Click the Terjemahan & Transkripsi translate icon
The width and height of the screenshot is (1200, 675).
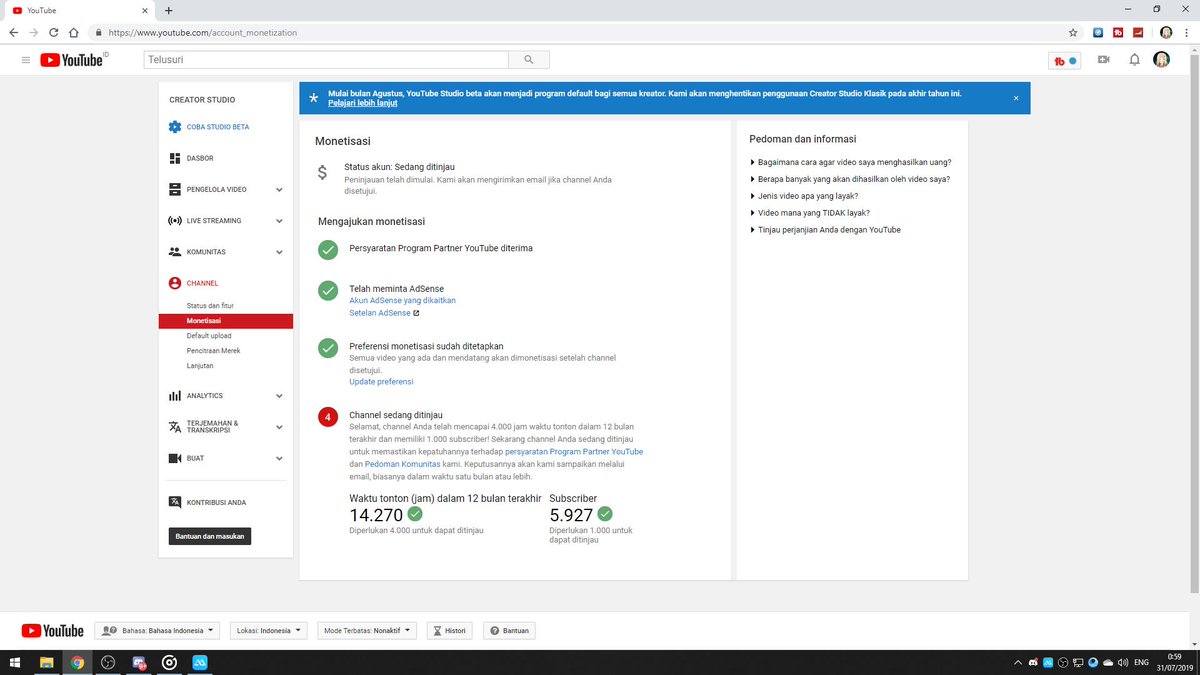[x=175, y=427]
